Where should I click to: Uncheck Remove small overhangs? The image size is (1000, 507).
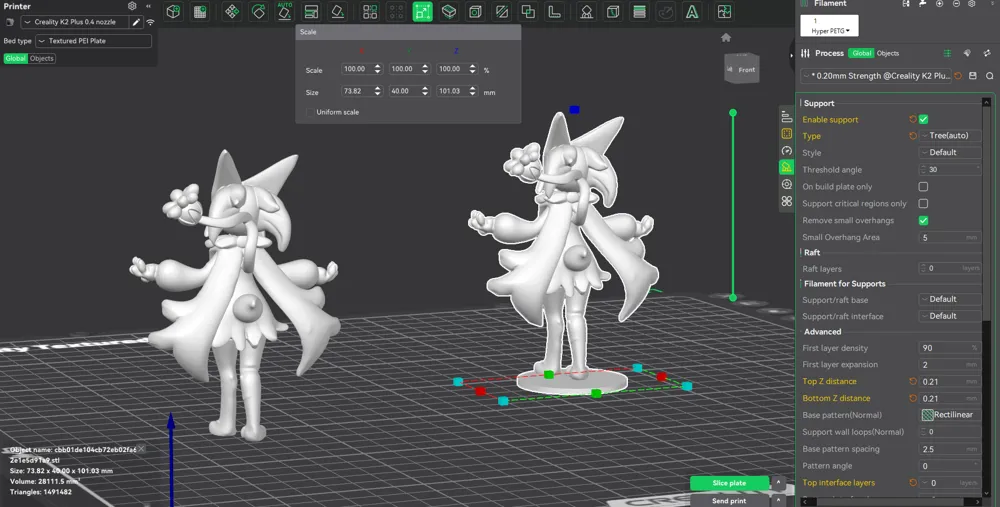923,220
